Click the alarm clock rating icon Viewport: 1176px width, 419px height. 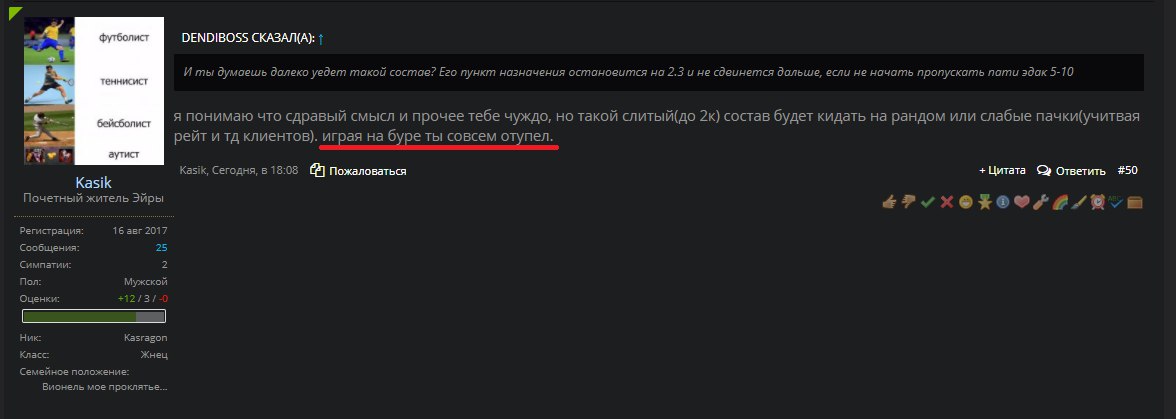click(x=1097, y=202)
